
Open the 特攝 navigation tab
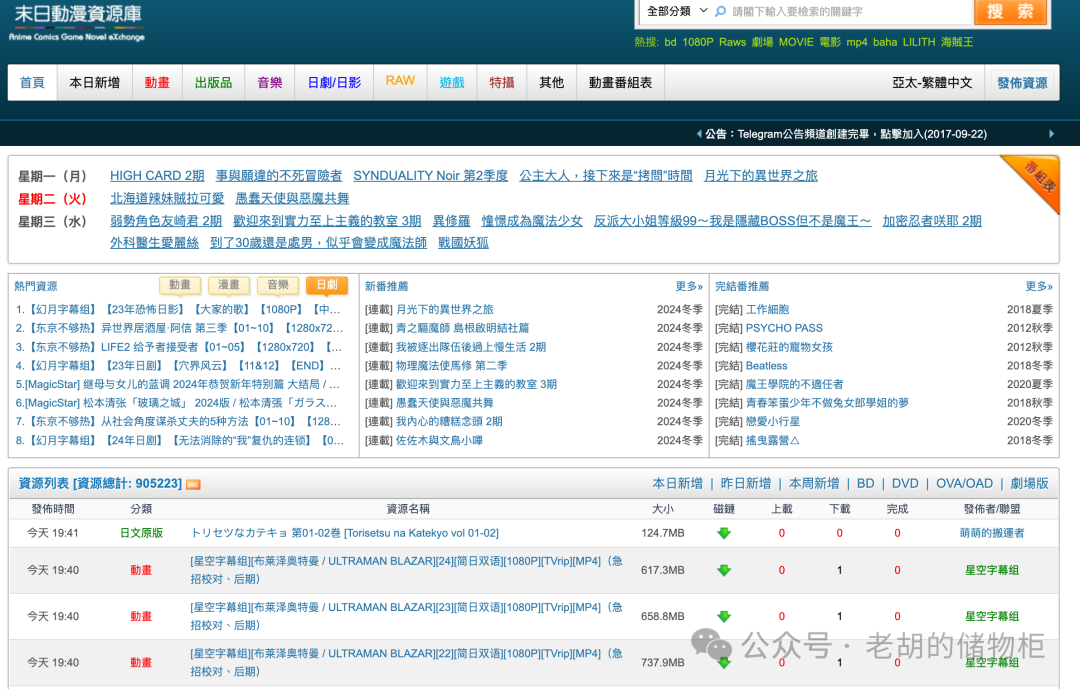pyautogui.click(x=502, y=83)
